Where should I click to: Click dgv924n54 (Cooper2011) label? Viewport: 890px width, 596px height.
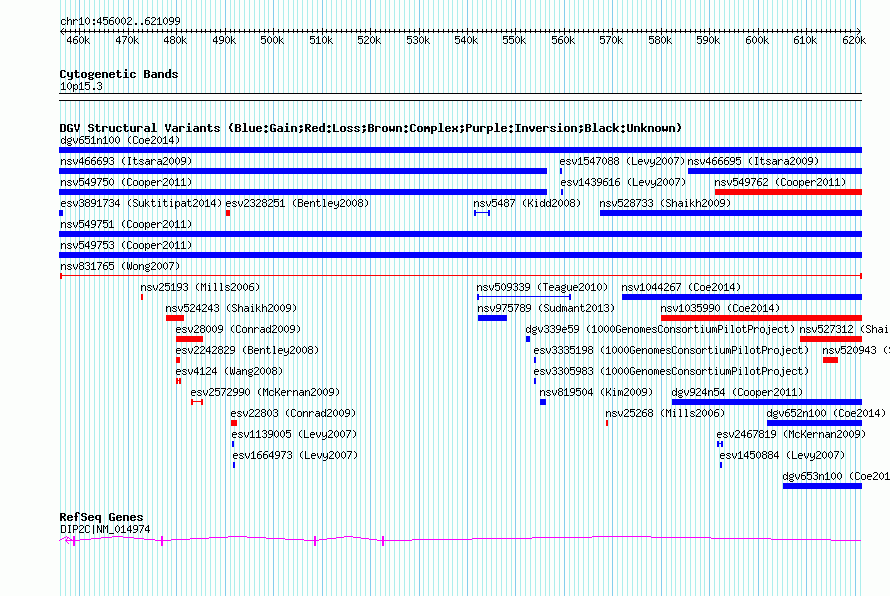click(737, 392)
